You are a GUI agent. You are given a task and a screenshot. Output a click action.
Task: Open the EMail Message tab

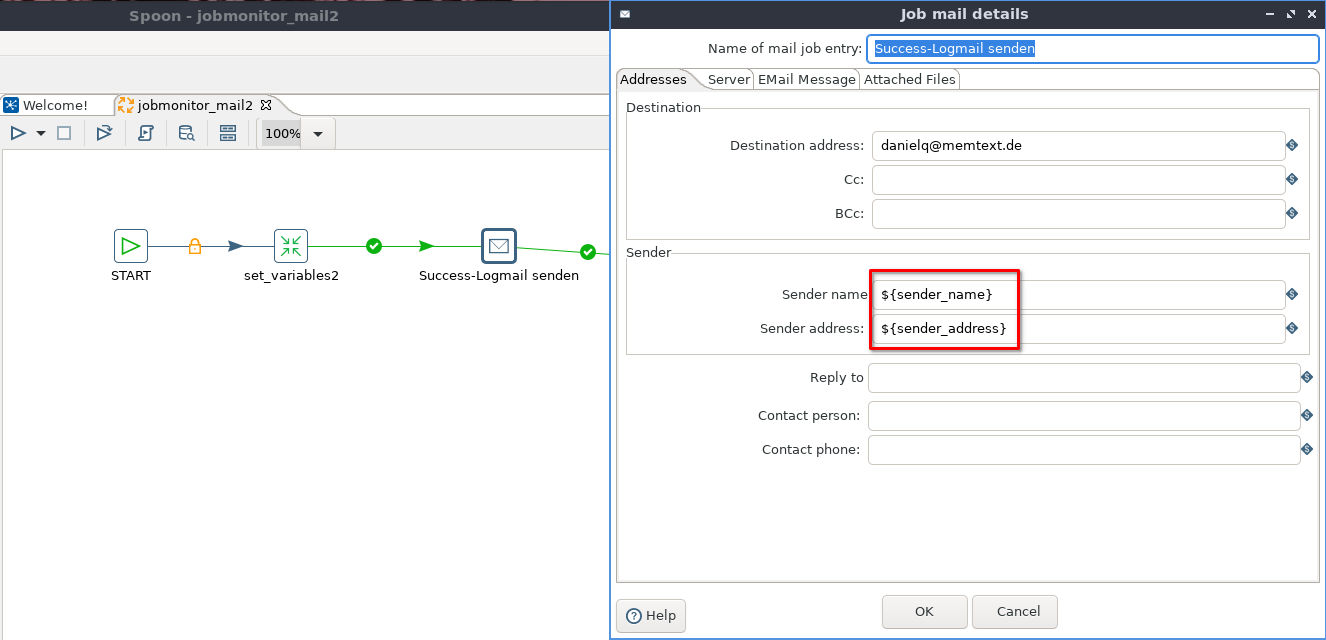(806, 79)
